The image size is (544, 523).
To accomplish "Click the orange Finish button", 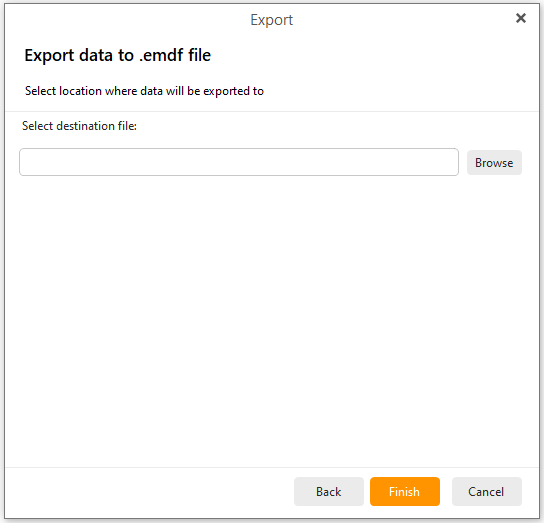I will pyautogui.click(x=405, y=491).
